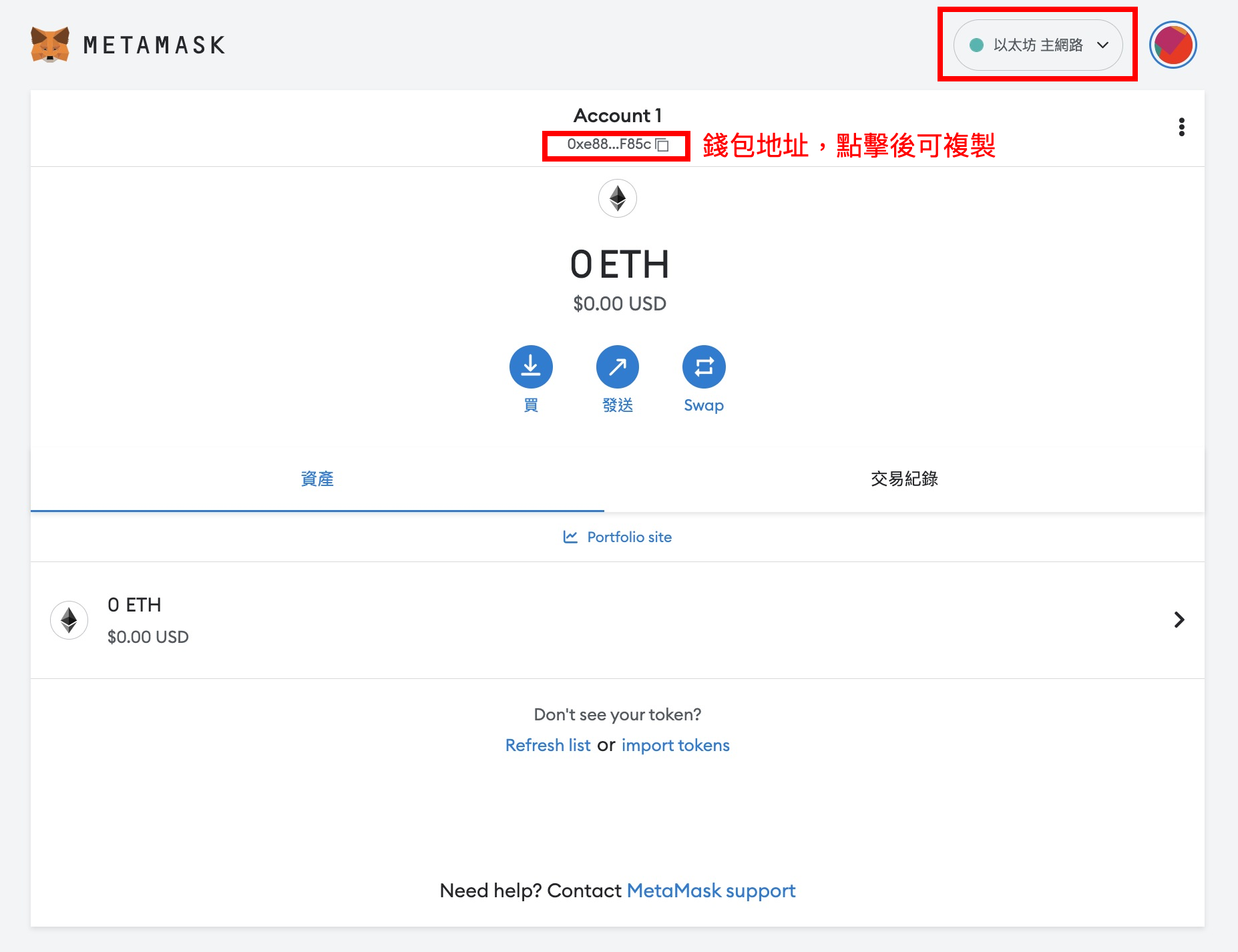The width and height of the screenshot is (1238, 952).
Task: Click the Portfolio site chart icon
Action: 570,537
